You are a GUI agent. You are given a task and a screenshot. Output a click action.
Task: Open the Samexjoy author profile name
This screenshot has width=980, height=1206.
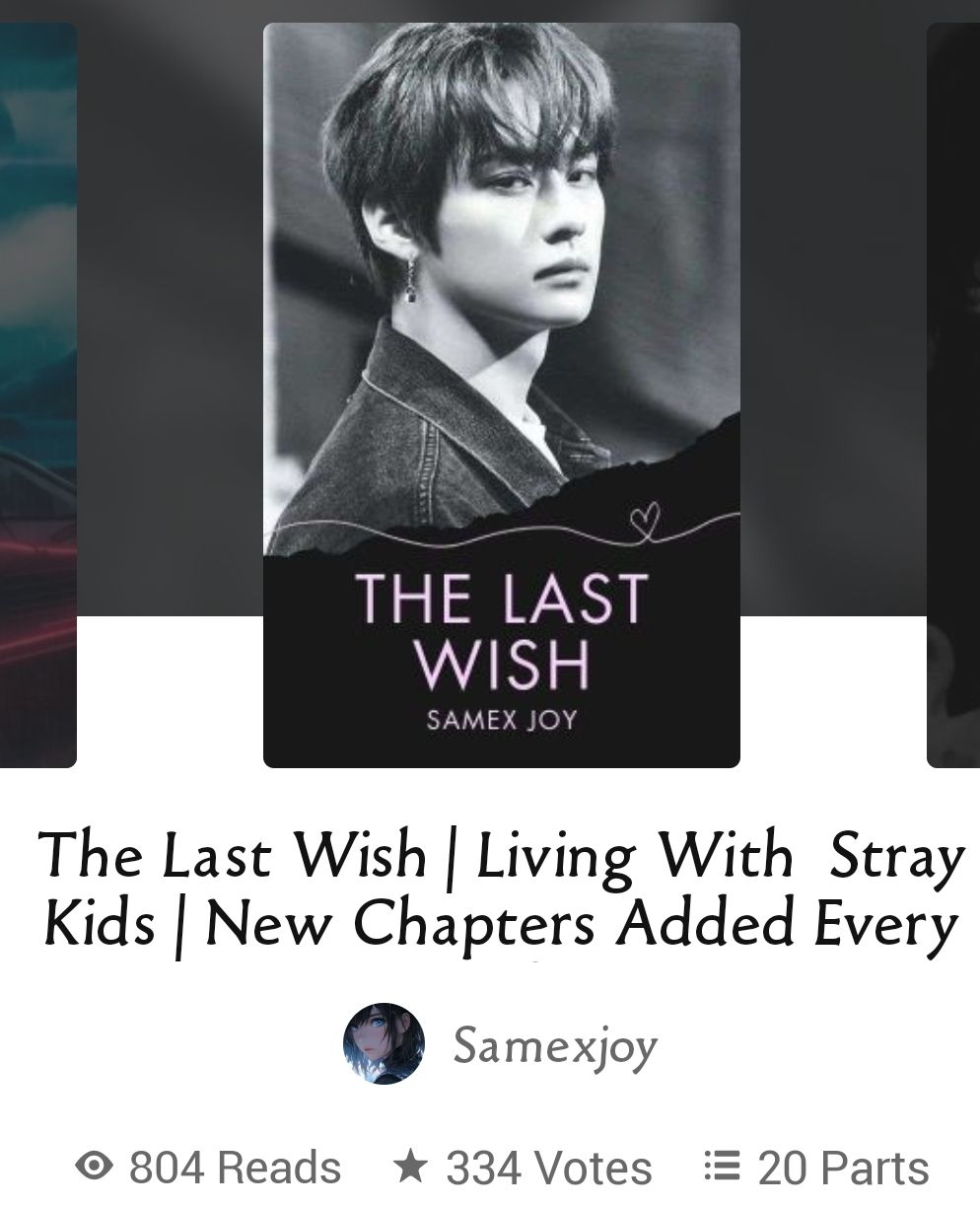[555, 1045]
